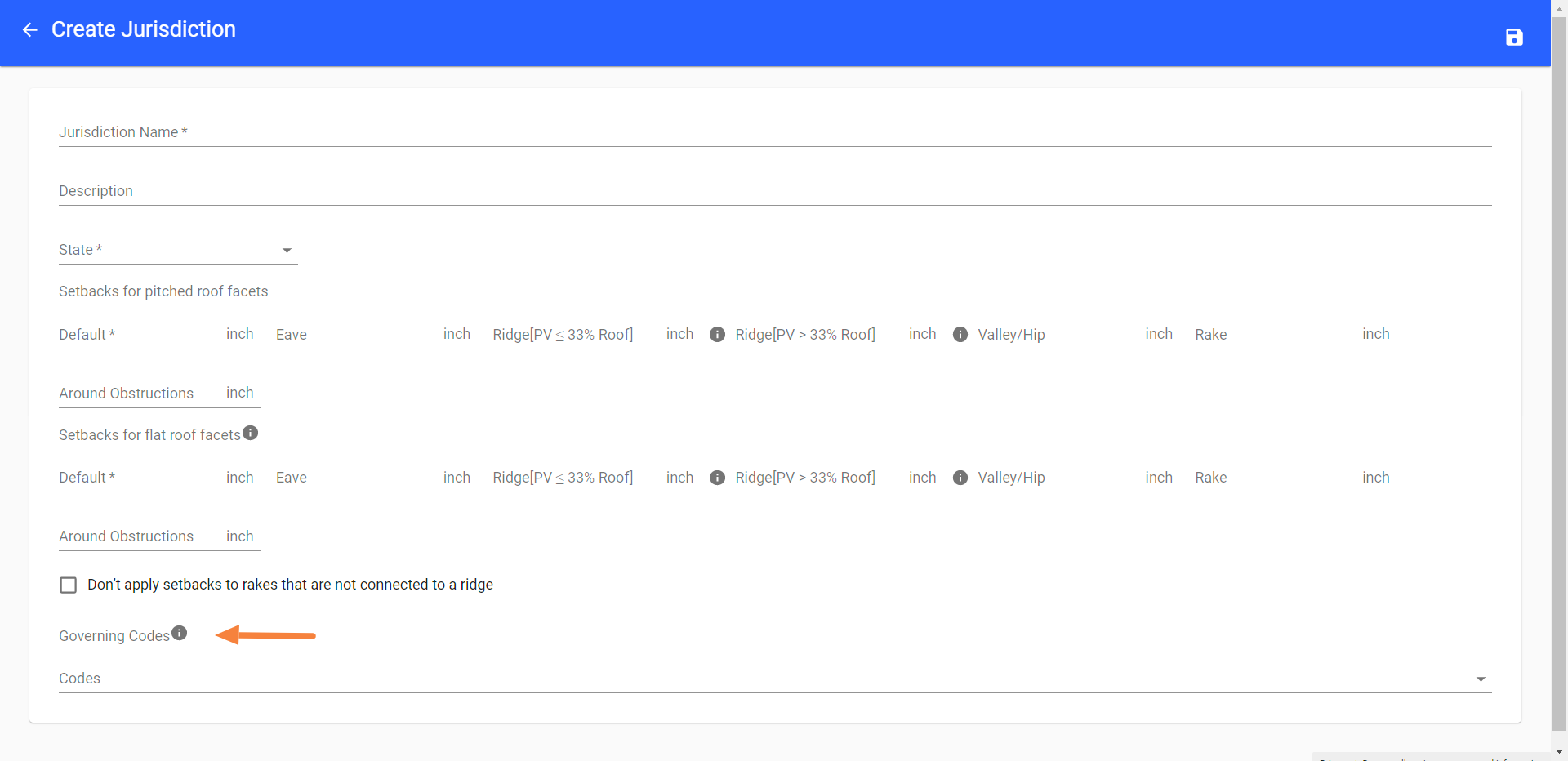Open the State dropdown
1568x761 pixels.
click(x=177, y=250)
